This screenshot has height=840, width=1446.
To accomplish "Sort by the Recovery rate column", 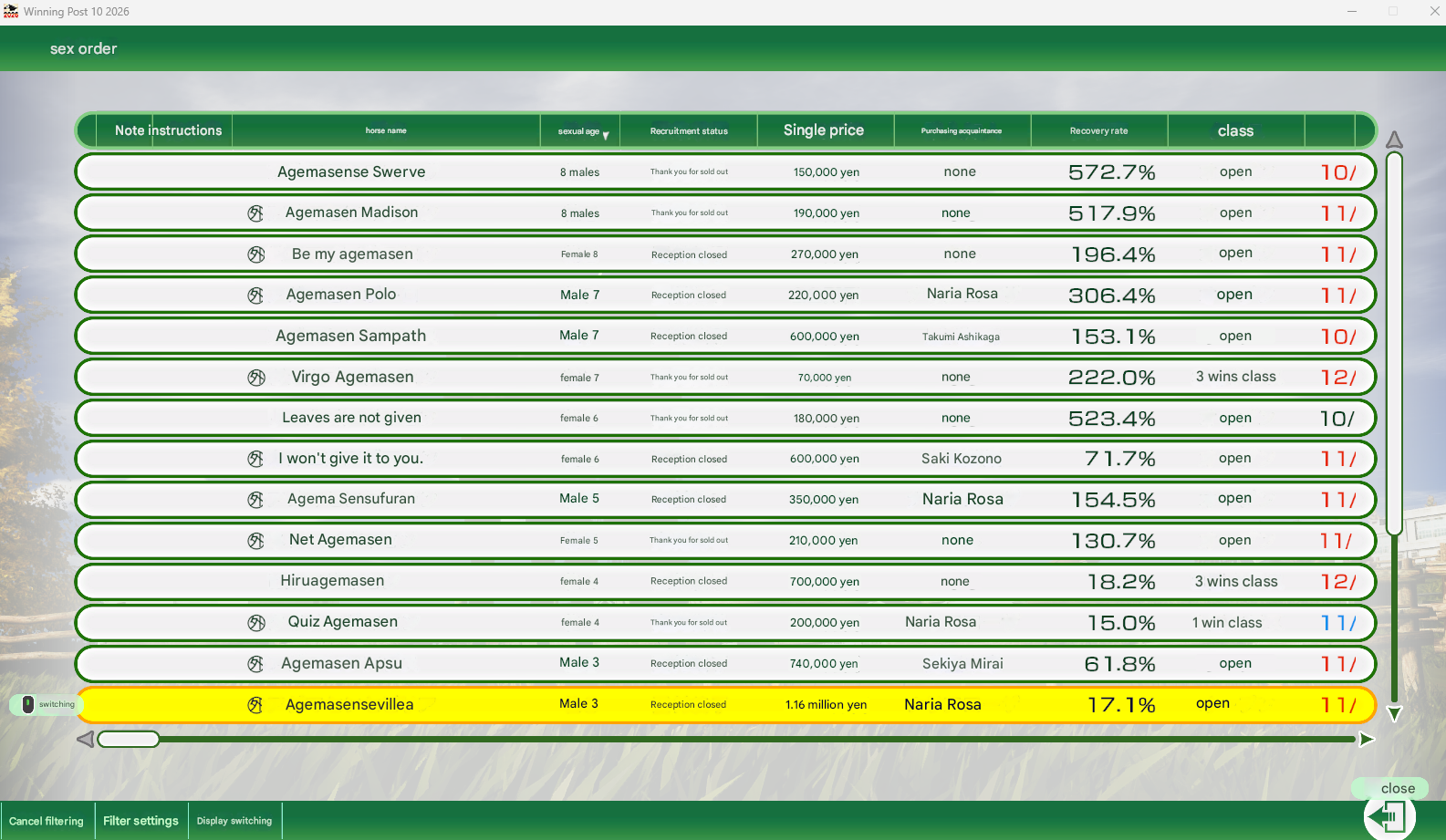I will (1099, 131).
